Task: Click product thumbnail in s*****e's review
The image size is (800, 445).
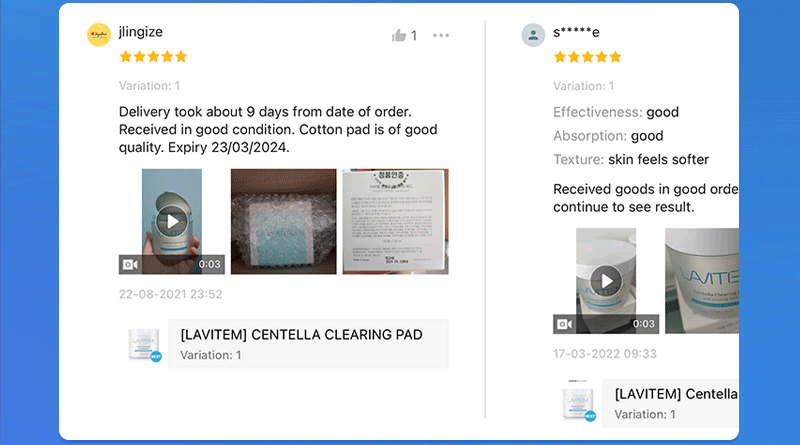Action: click(579, 402)
